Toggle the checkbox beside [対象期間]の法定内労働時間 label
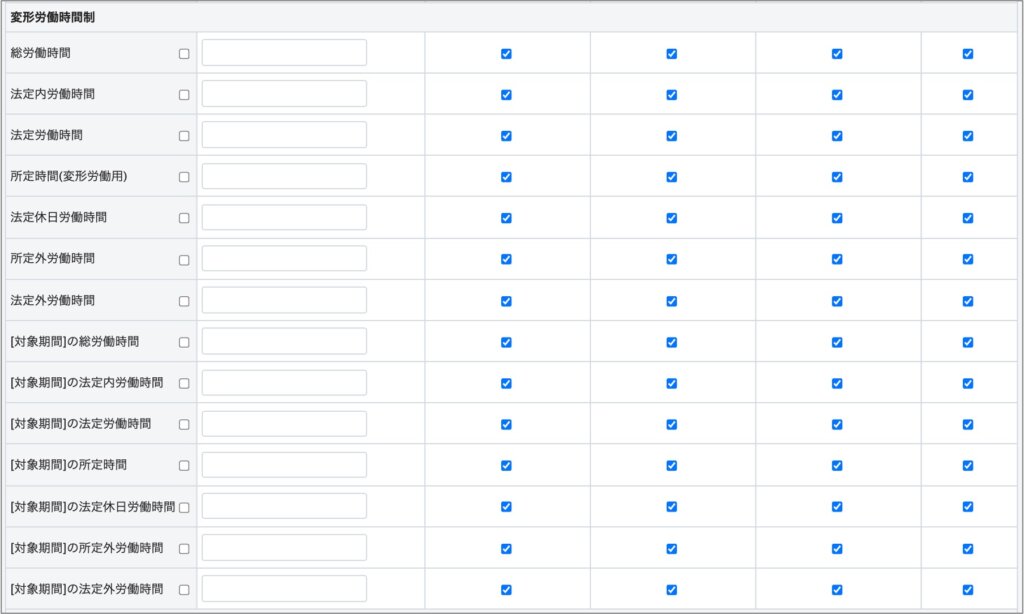This screenshot has width=1024, height=614. tap(184, 383)
